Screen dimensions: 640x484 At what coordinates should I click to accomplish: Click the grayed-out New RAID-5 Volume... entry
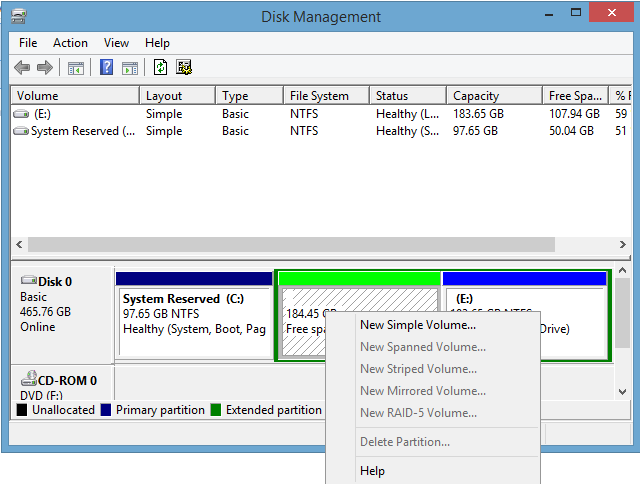click(x=433, y=413)
